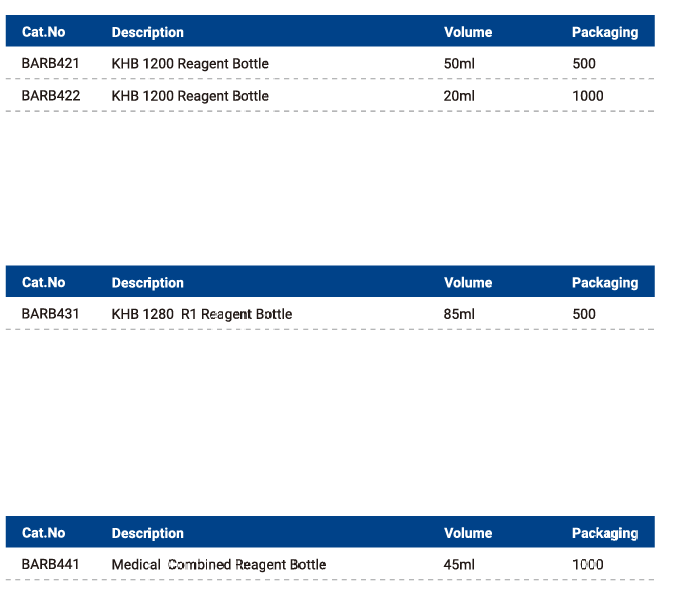This screenshot has height=600, width=673.
Task: Click packaging value 1000 for BARB441
Action: 588,564
